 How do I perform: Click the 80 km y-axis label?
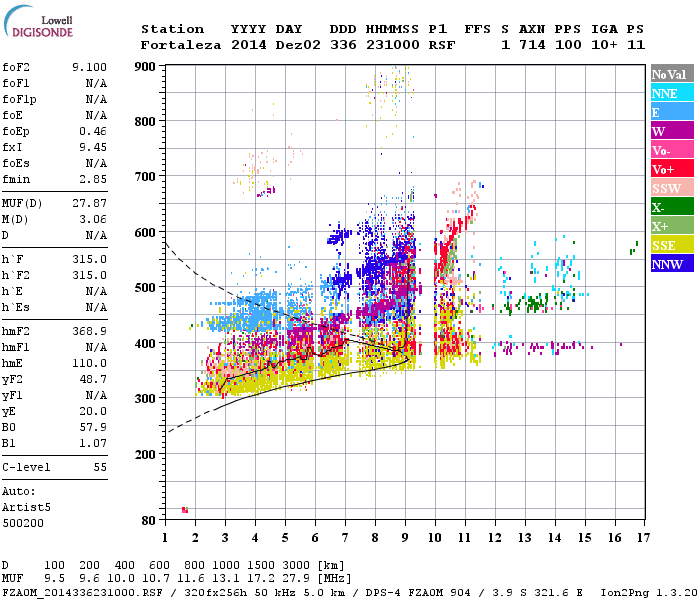click(x=149, y=521)
